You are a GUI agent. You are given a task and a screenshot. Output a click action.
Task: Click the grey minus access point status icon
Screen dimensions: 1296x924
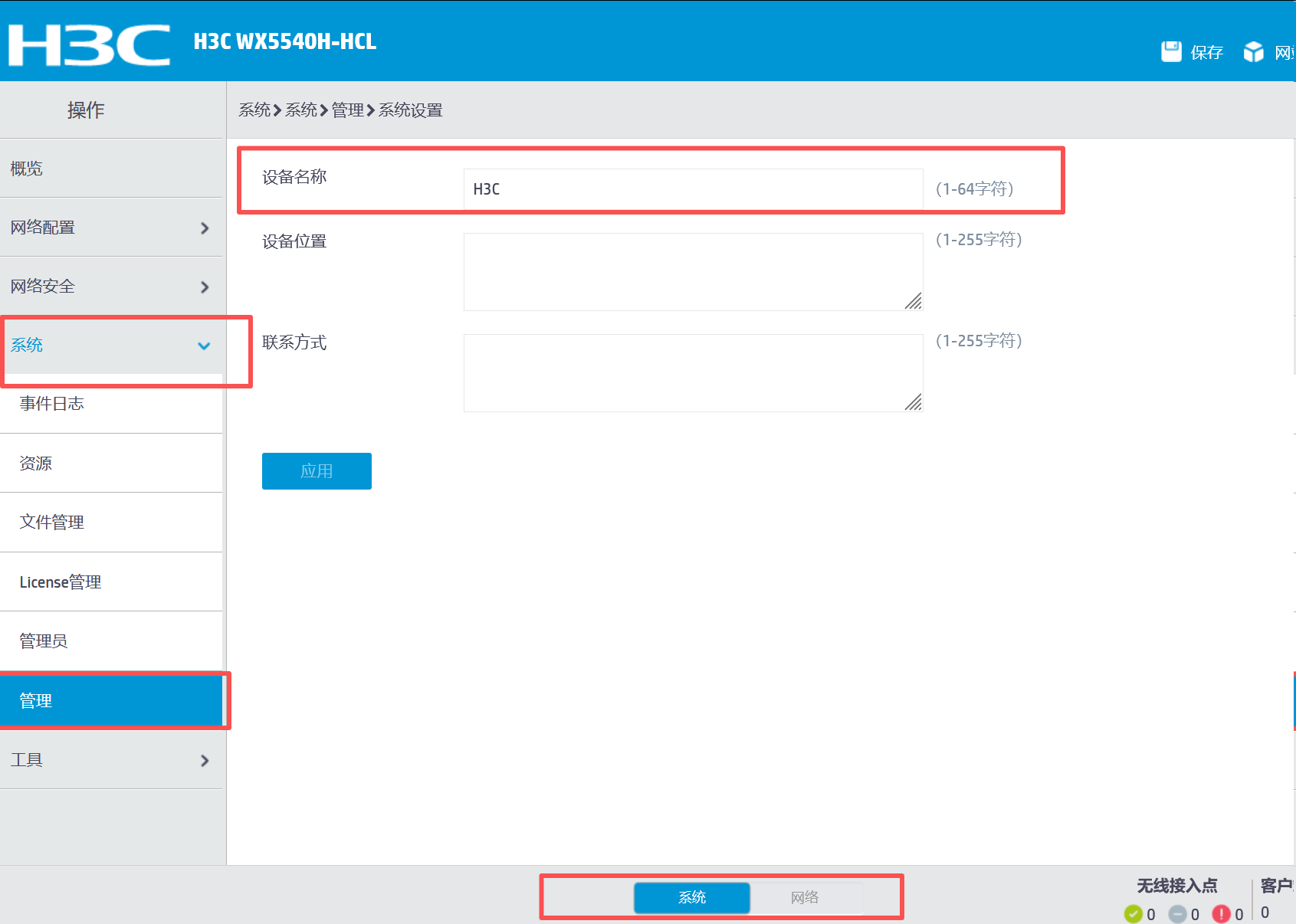pyautogui.click(x=1177, y=913)
